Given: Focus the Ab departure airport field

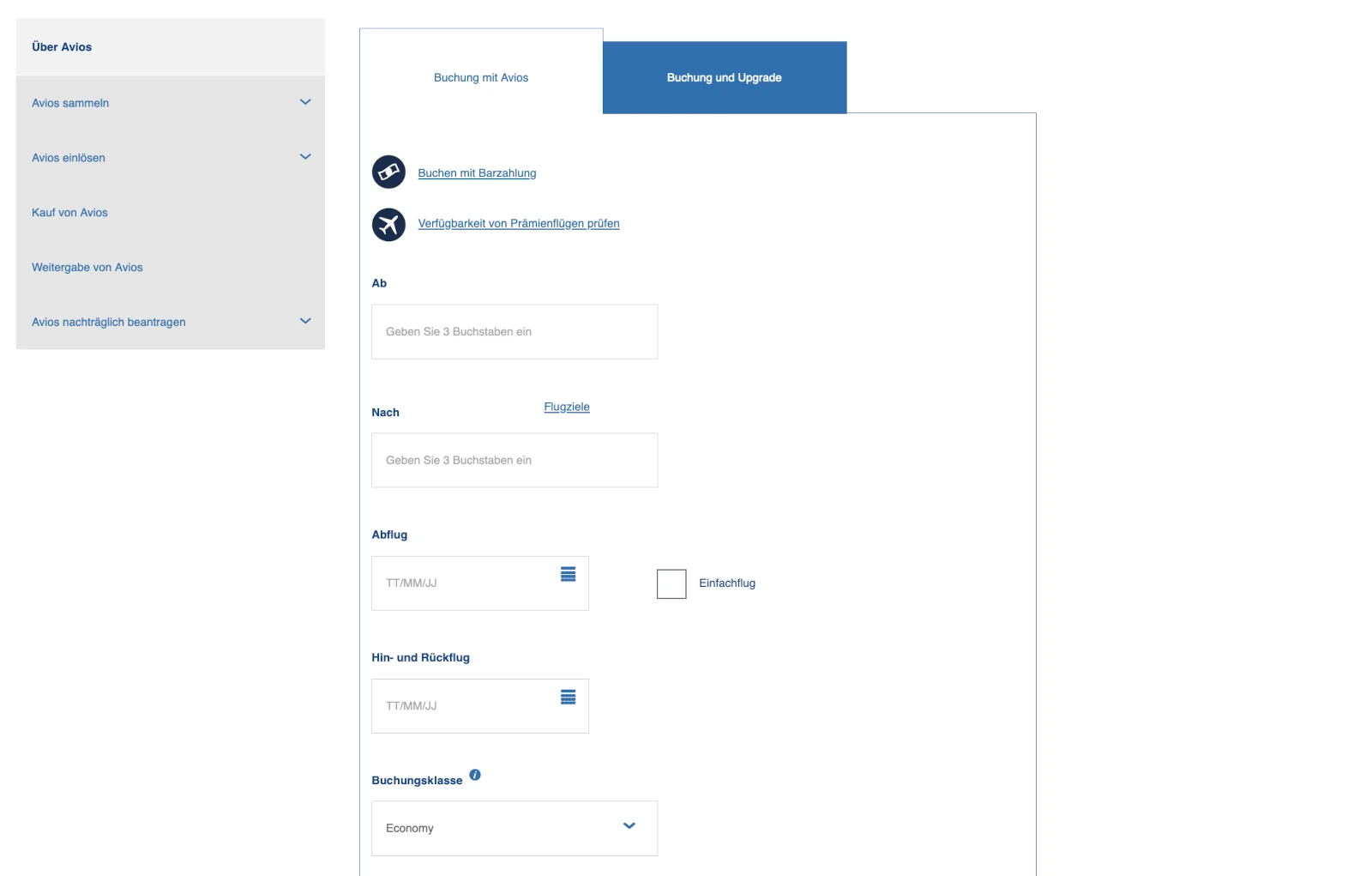Looking at the screenshot, I should tap(514, 331).
